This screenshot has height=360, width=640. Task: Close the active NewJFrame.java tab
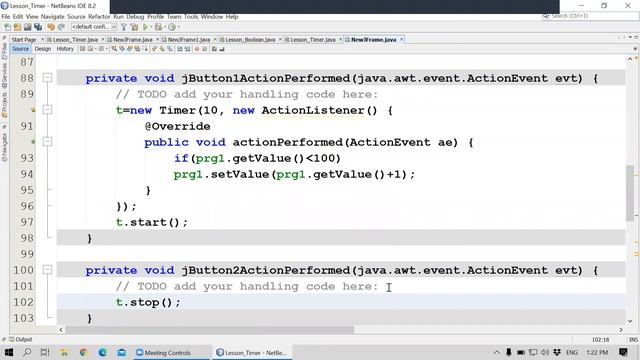(402, 40)
